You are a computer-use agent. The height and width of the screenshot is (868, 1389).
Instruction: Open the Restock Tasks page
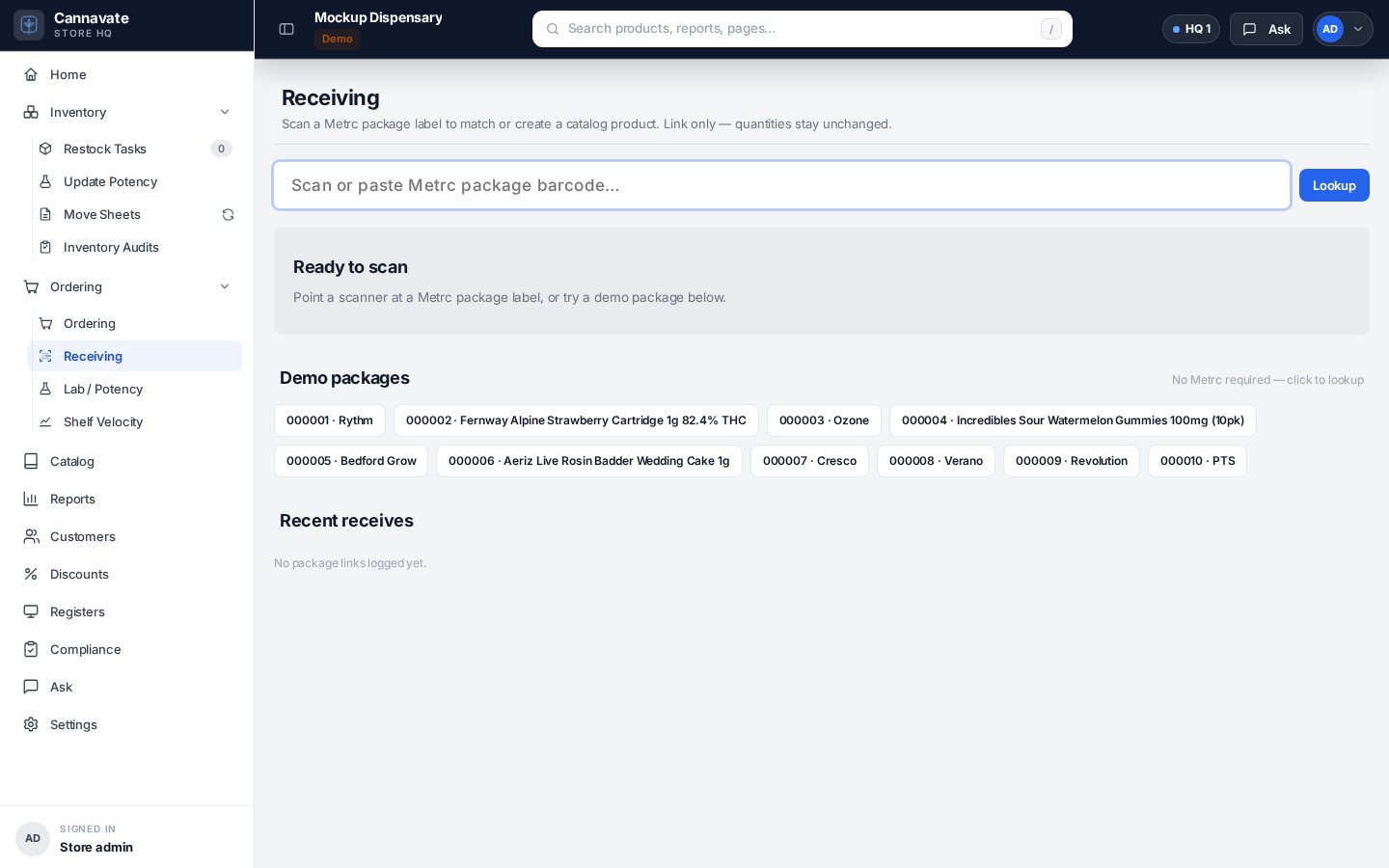(135, 149)
